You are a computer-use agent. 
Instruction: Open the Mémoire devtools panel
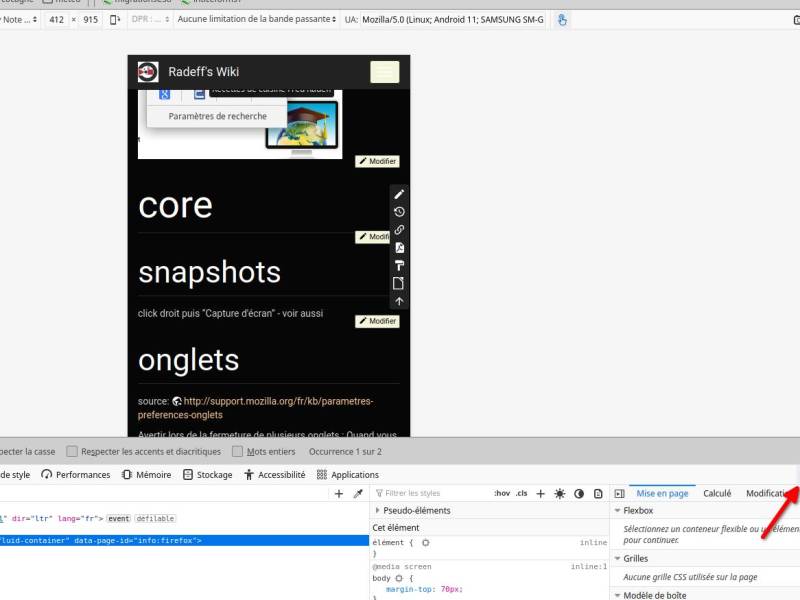(146, 474)
